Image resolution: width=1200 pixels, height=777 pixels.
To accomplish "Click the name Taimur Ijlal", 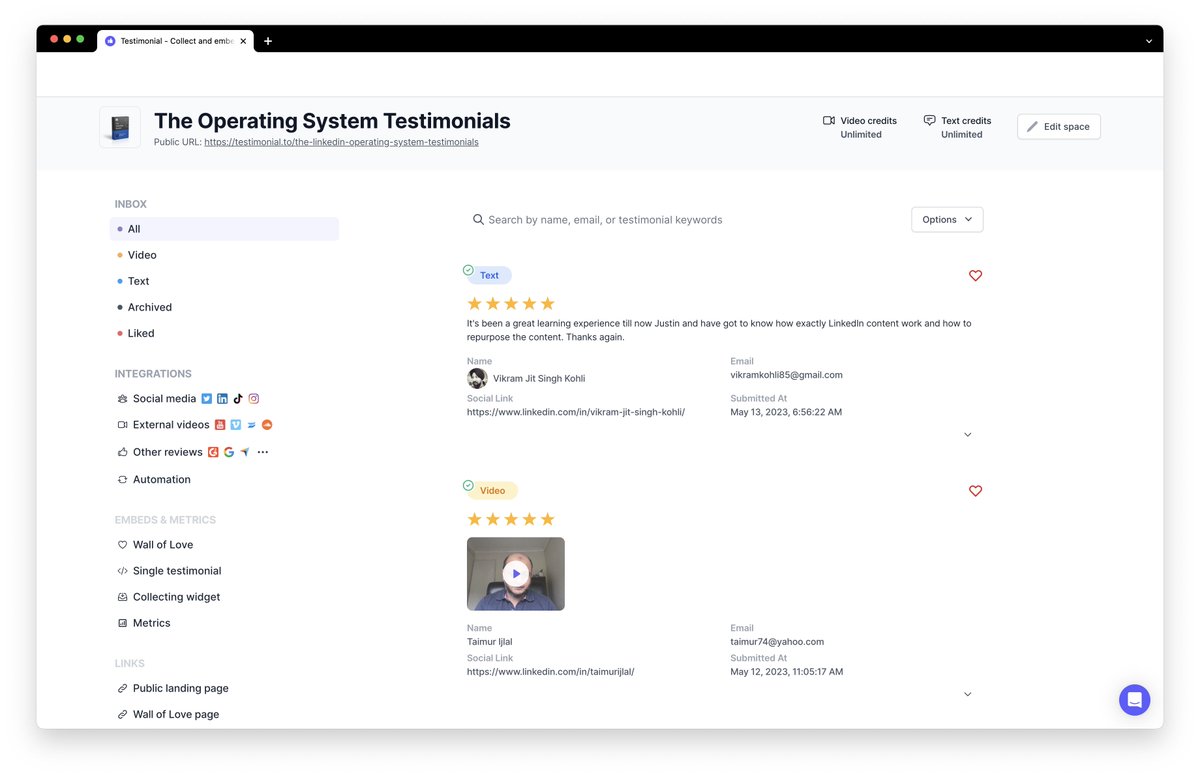I will 490,642.
